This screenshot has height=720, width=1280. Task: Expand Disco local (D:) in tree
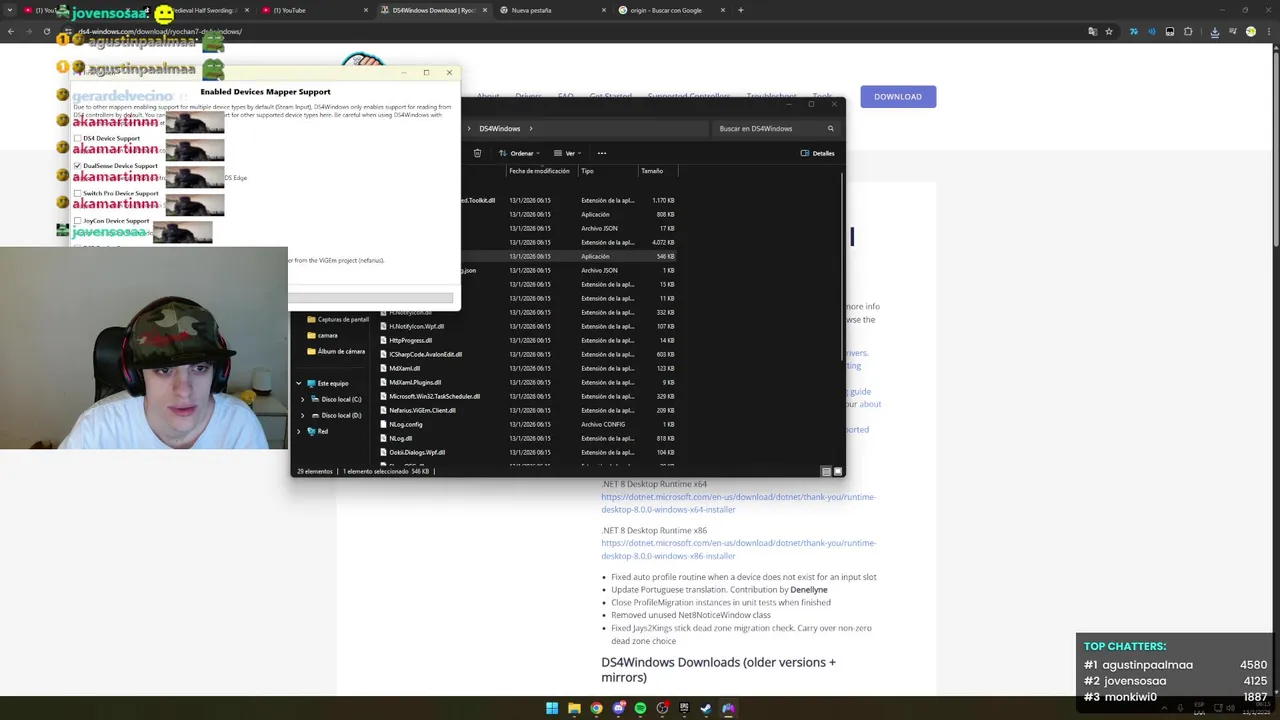[303, 415]
